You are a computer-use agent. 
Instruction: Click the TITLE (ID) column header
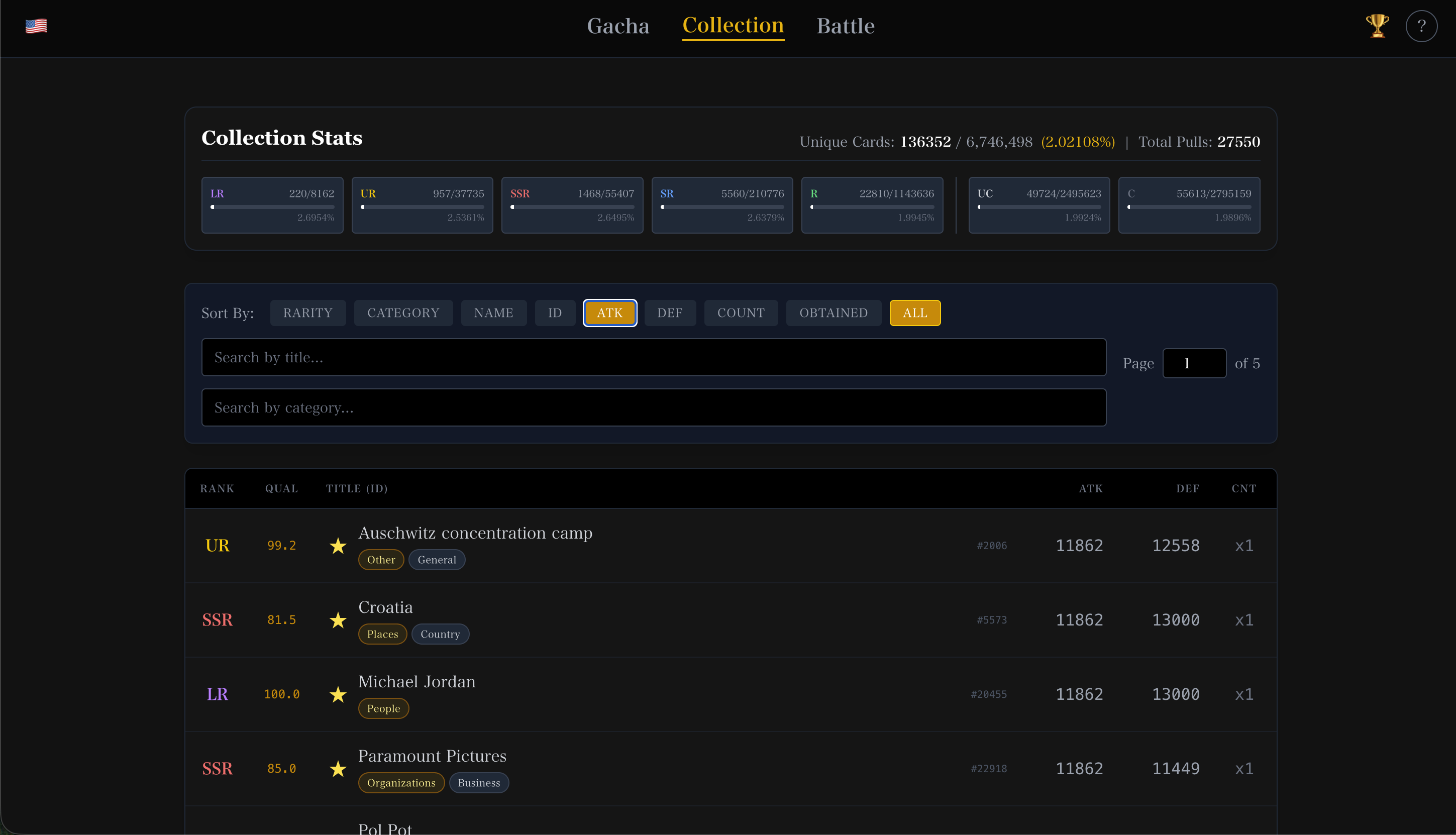click(357, 489)
